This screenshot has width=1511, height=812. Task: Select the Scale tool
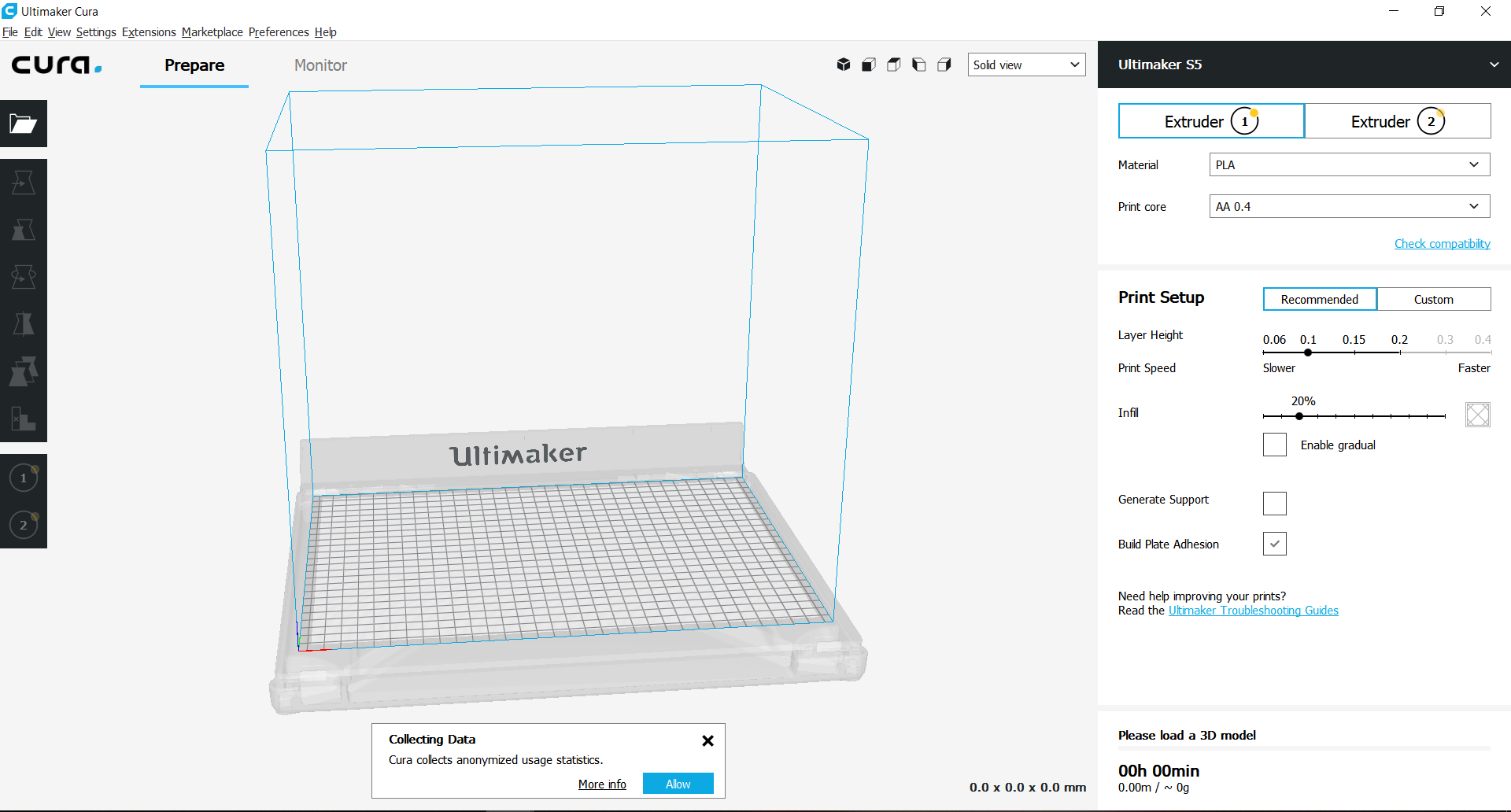point(24,229)
